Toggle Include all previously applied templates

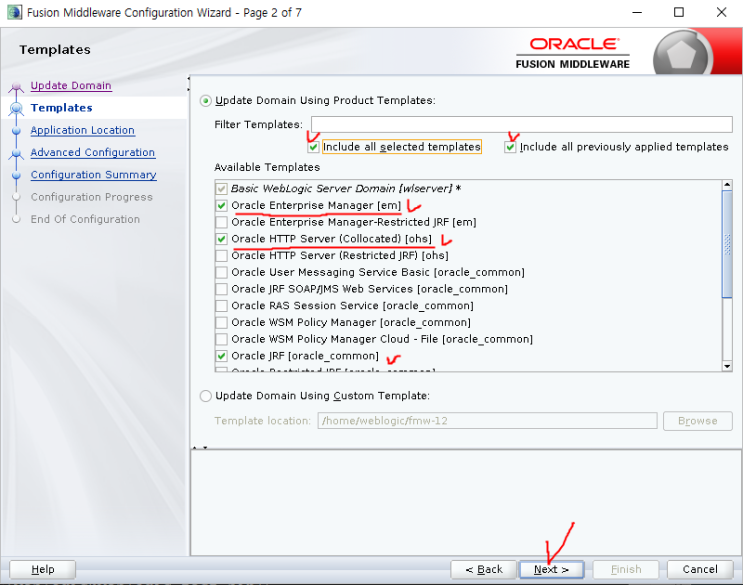510,147
